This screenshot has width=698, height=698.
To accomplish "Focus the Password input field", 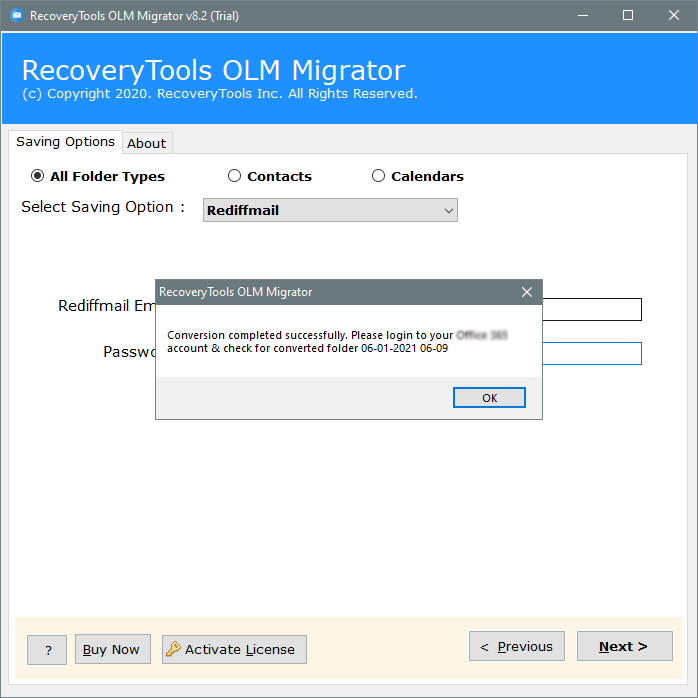I will pos(592,353).
